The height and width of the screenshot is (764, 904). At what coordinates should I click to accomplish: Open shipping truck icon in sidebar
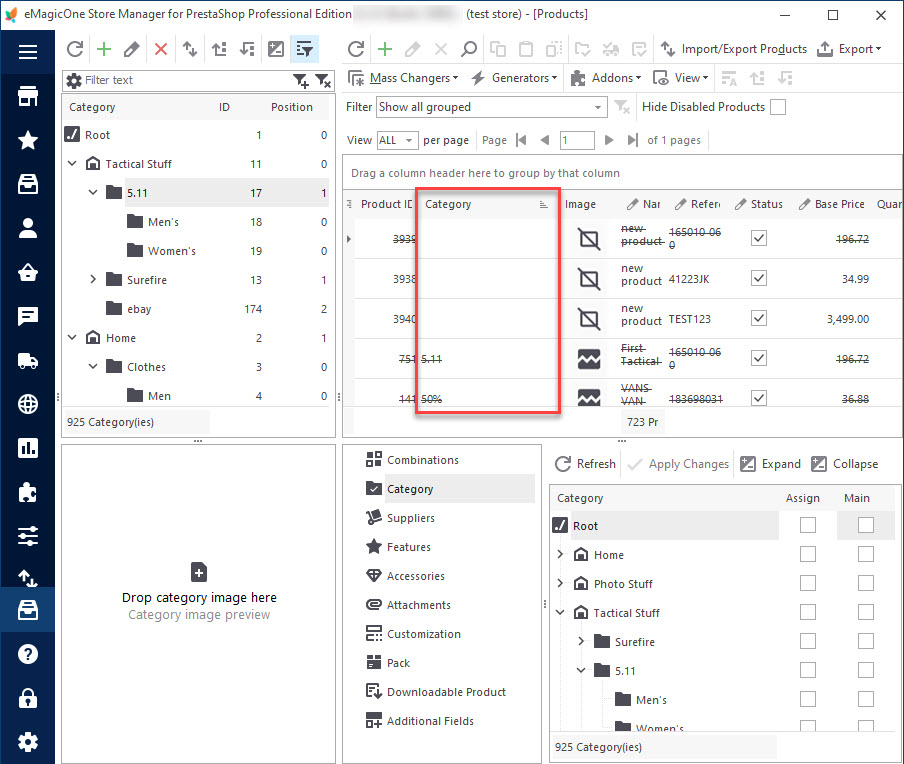28,360
